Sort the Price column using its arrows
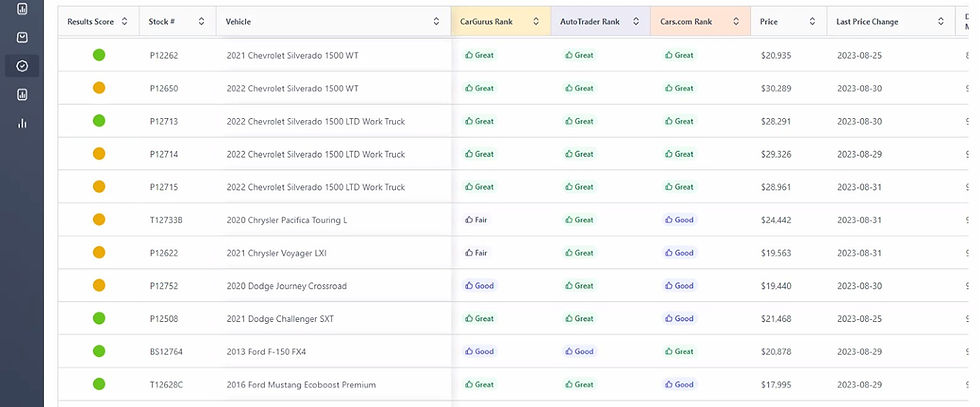Image resolution: width=980 pixels, height=407 pixels. point(811,21)
